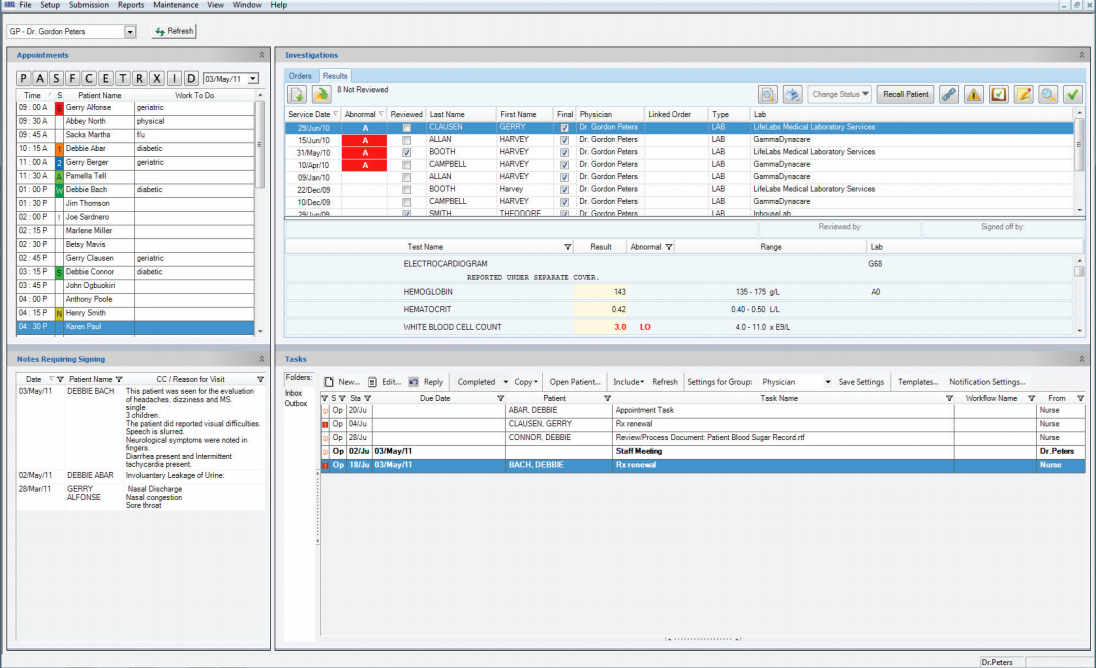Click the Refresh button beside the provider dropdown

pyautogui.click(x=174, y=31)
